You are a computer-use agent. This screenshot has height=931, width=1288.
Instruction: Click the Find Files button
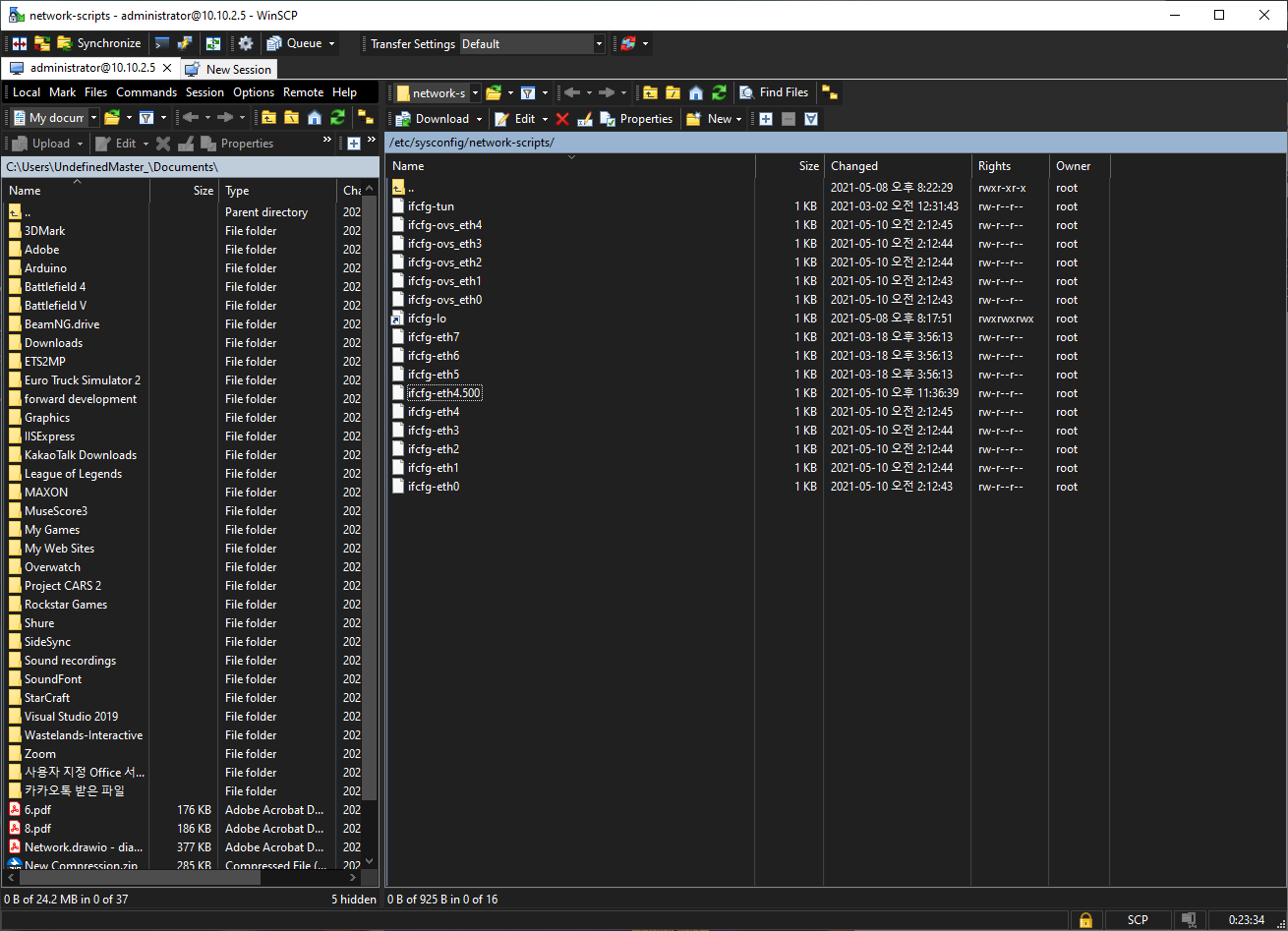pyautogui.click(x=774, y=93)
